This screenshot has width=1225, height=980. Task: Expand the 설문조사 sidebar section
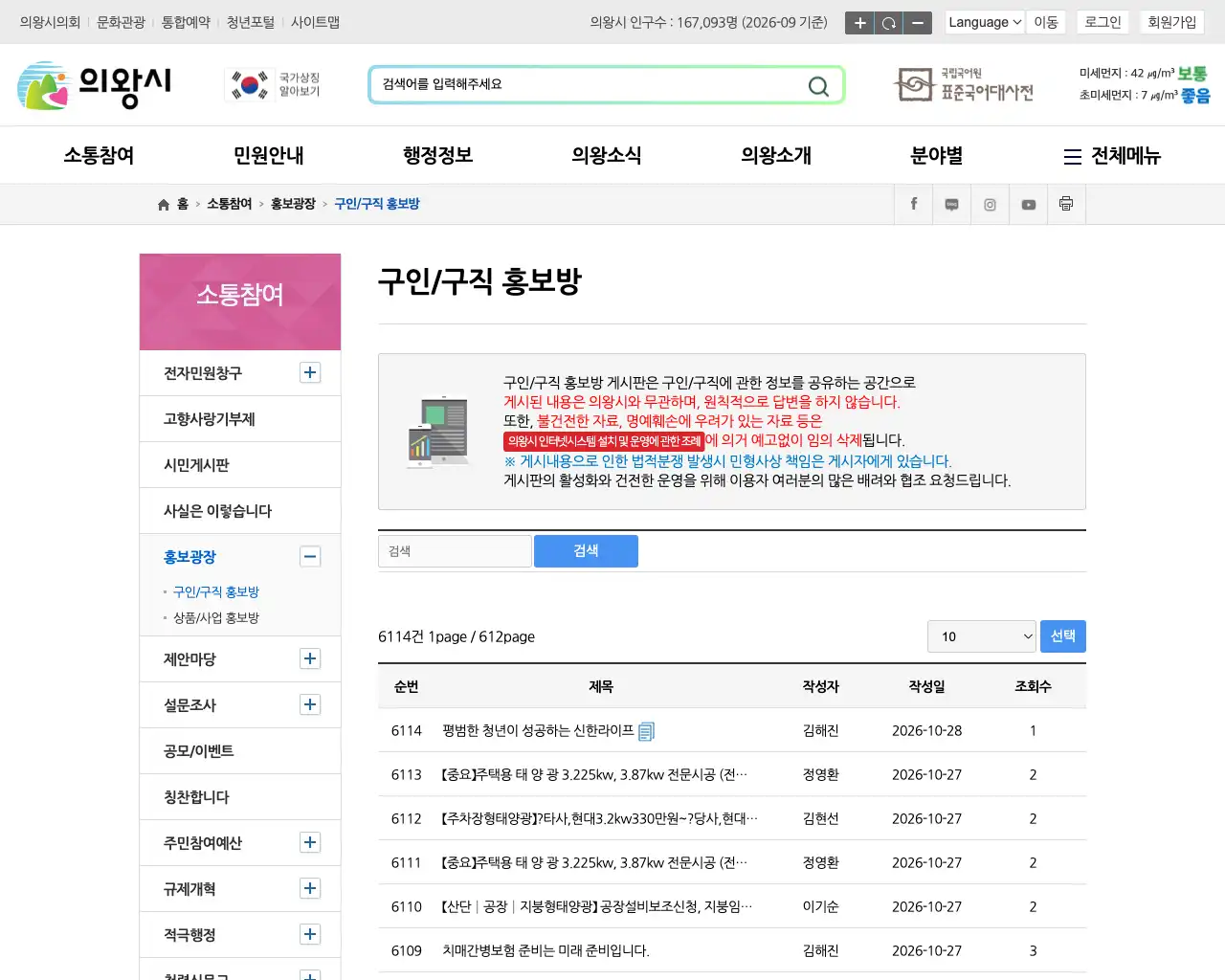310,705
